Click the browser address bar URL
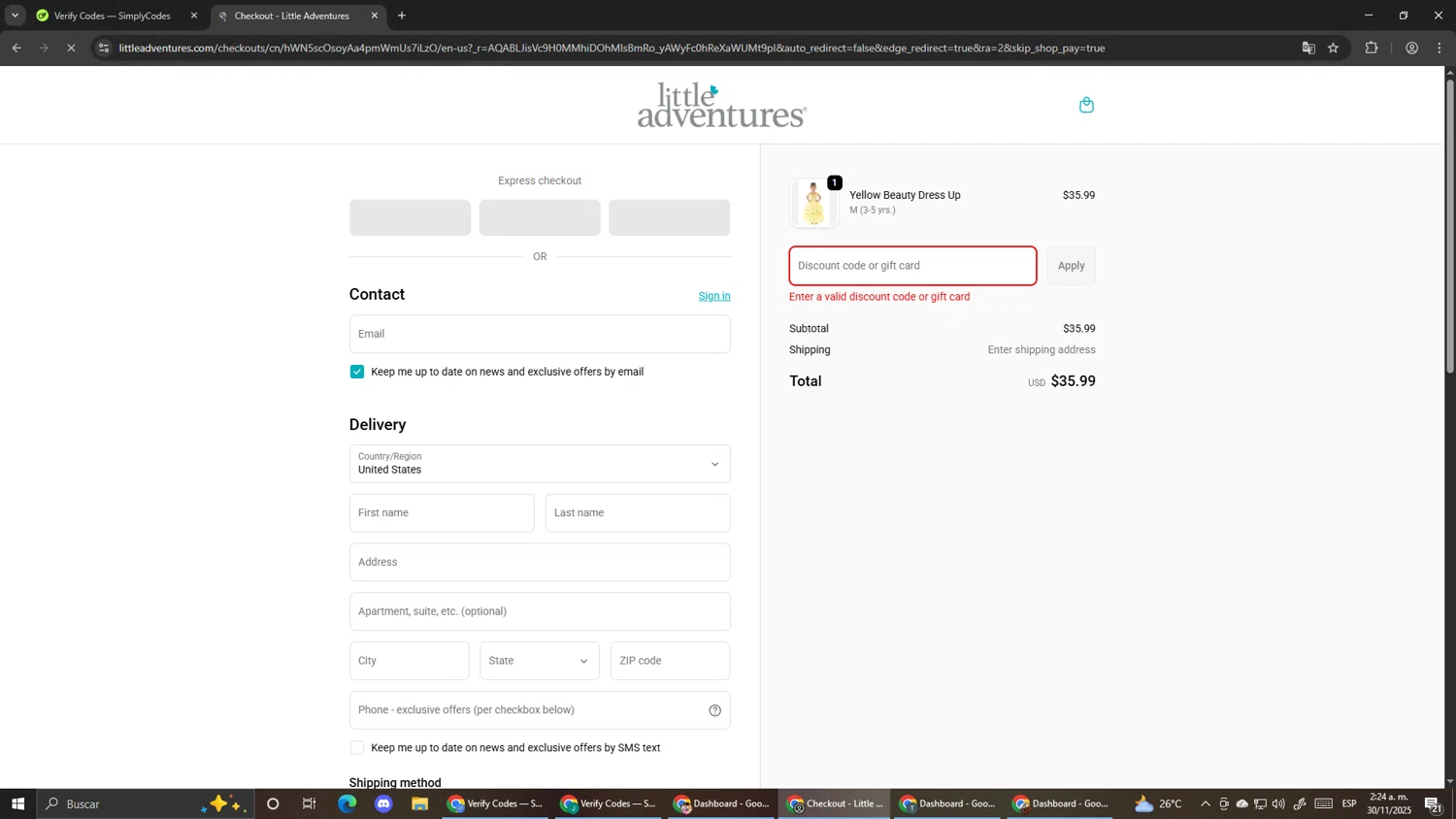This screenshot has width=1456, height=819. (x=612, y=48)
